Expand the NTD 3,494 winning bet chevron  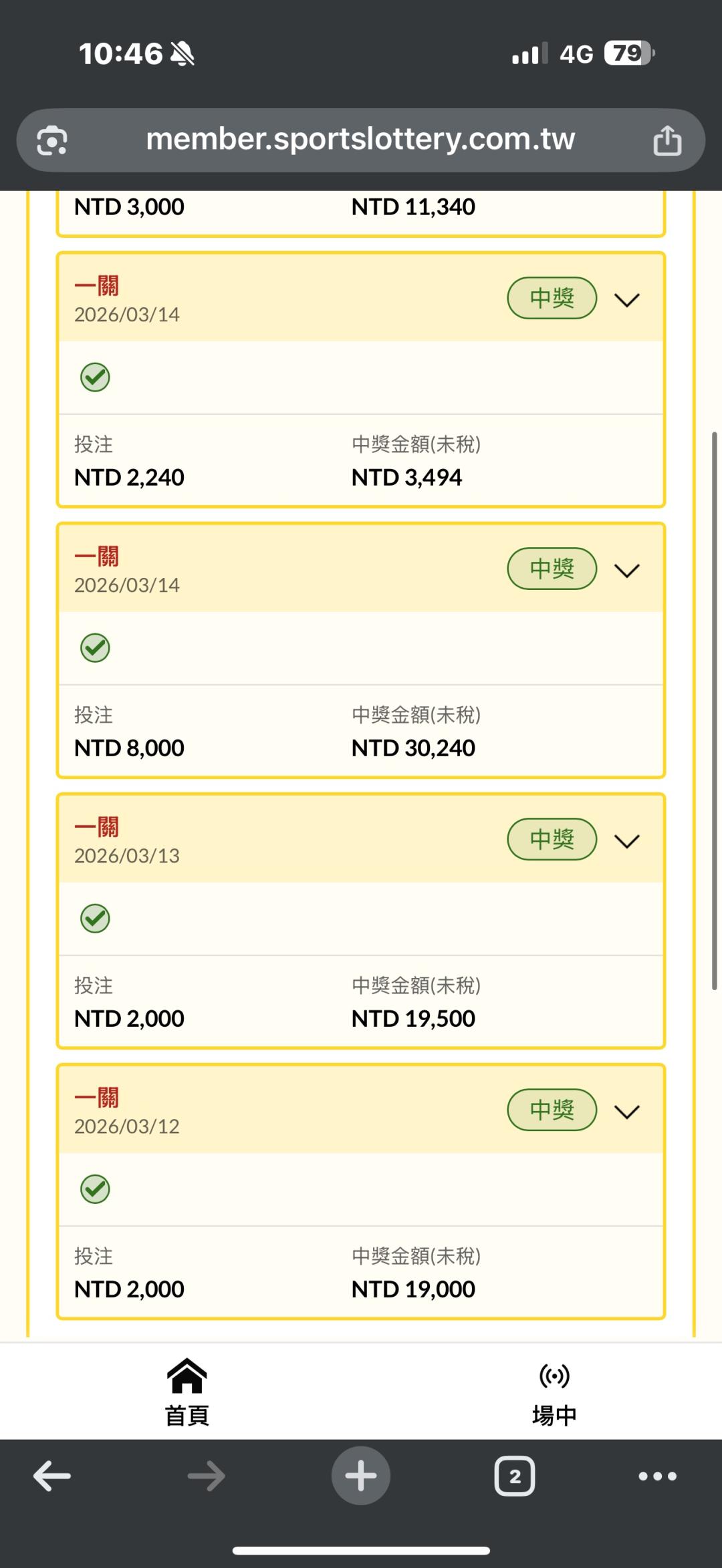627,300
